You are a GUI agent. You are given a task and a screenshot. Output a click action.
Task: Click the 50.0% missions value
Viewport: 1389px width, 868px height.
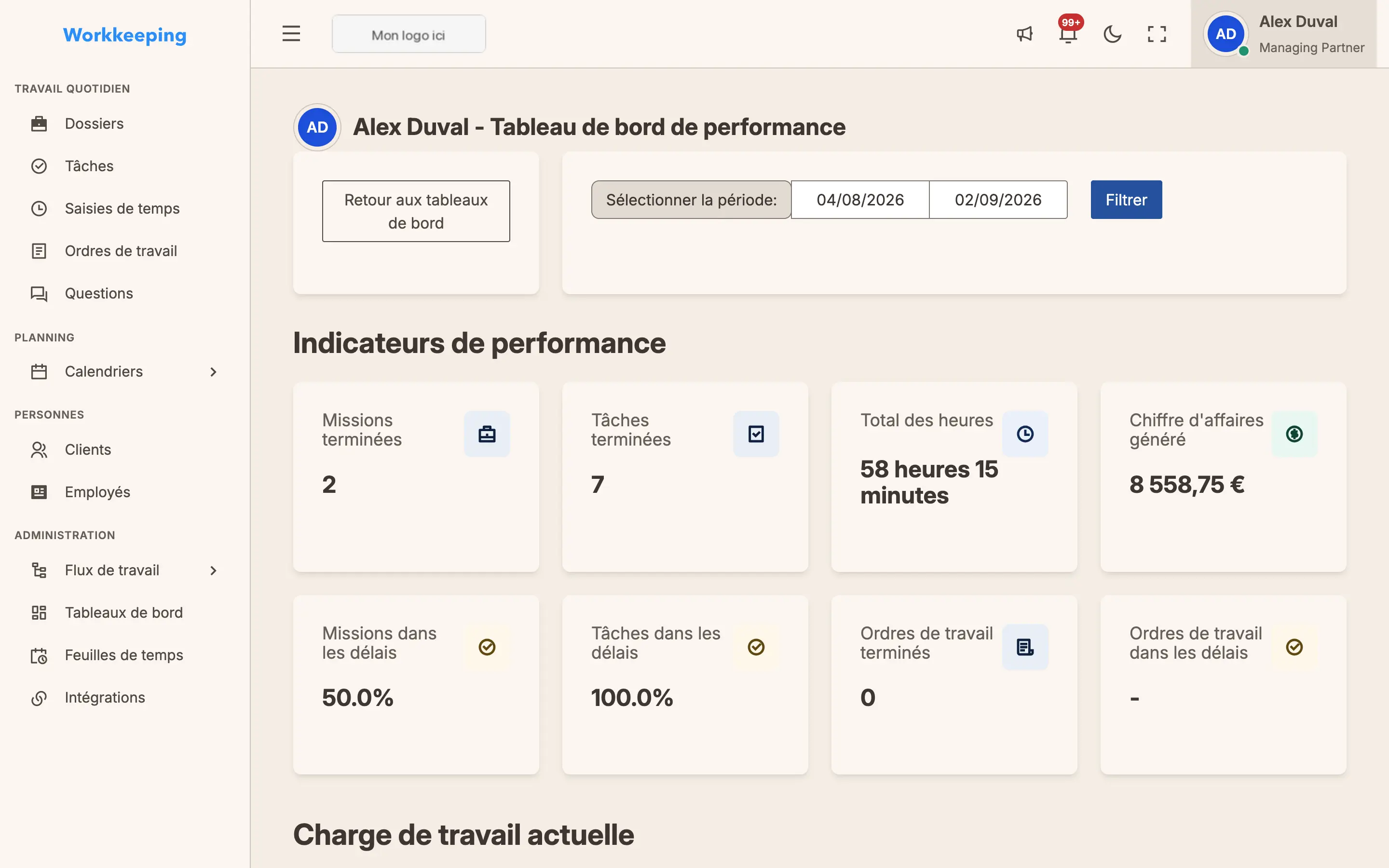357,697
